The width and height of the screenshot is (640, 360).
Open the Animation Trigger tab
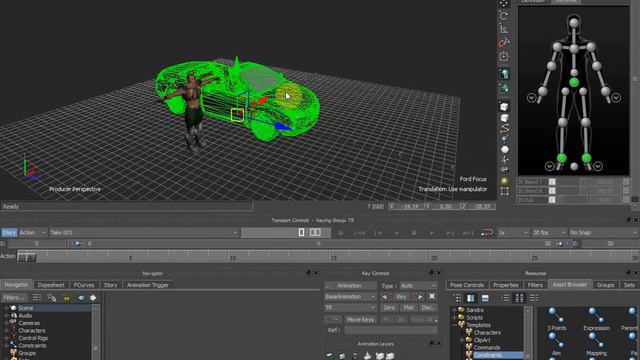(148, 285)
